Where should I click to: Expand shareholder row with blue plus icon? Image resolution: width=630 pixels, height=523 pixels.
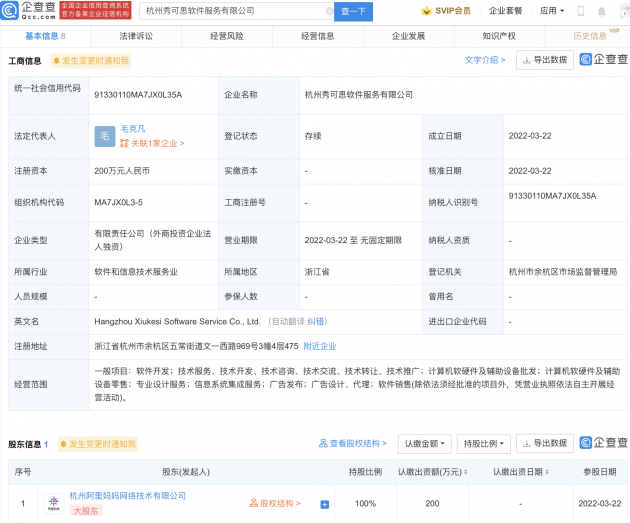click(x=325, y=505)
